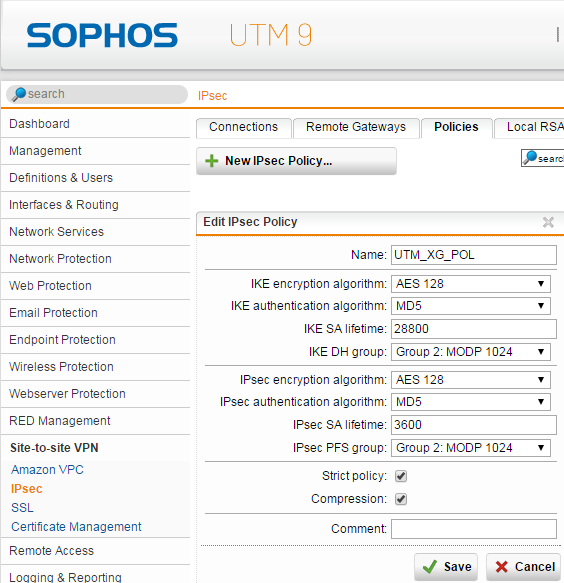Open Webserver Protection menu

(x=96, y=394)
